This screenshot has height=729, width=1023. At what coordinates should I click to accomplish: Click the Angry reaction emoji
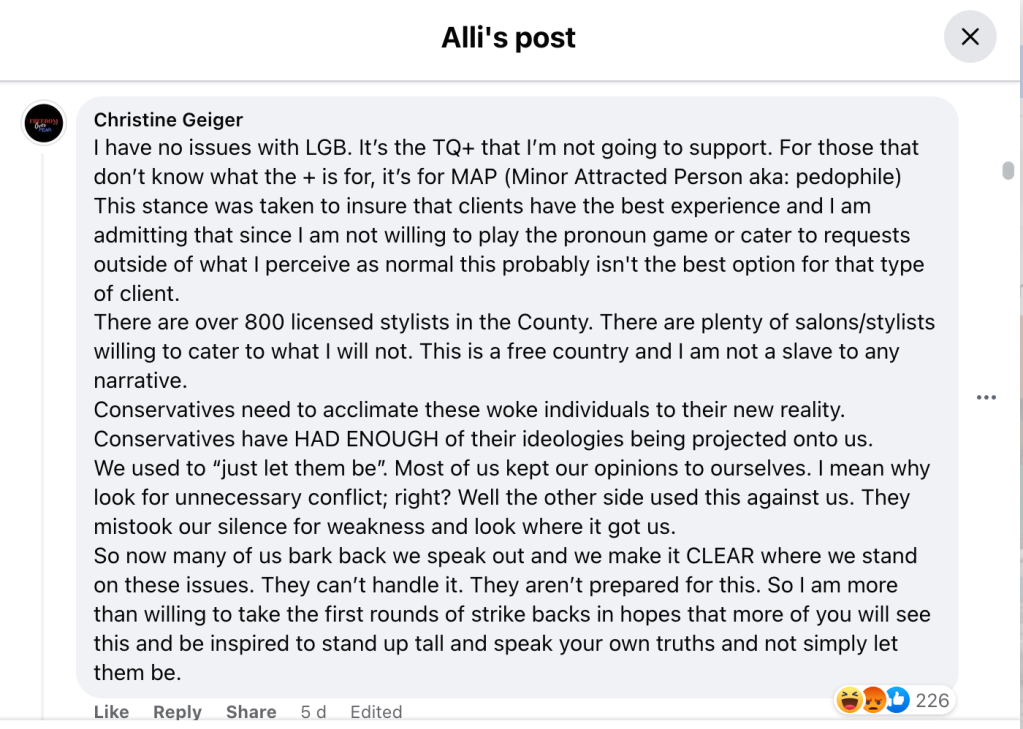coord(873,701)
